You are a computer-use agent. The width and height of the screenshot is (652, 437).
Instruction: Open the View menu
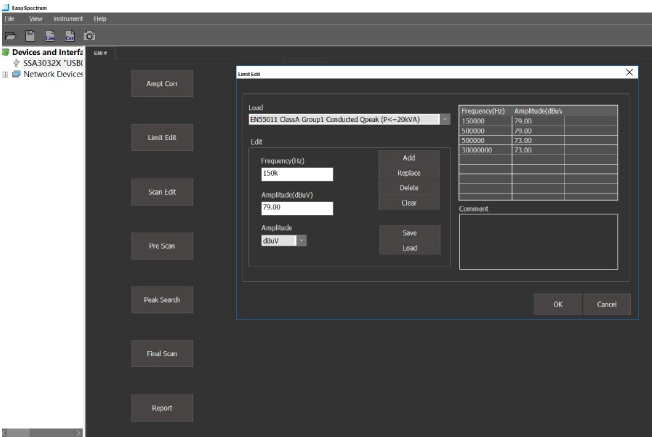pyautogui.click(x=35, y=19)
